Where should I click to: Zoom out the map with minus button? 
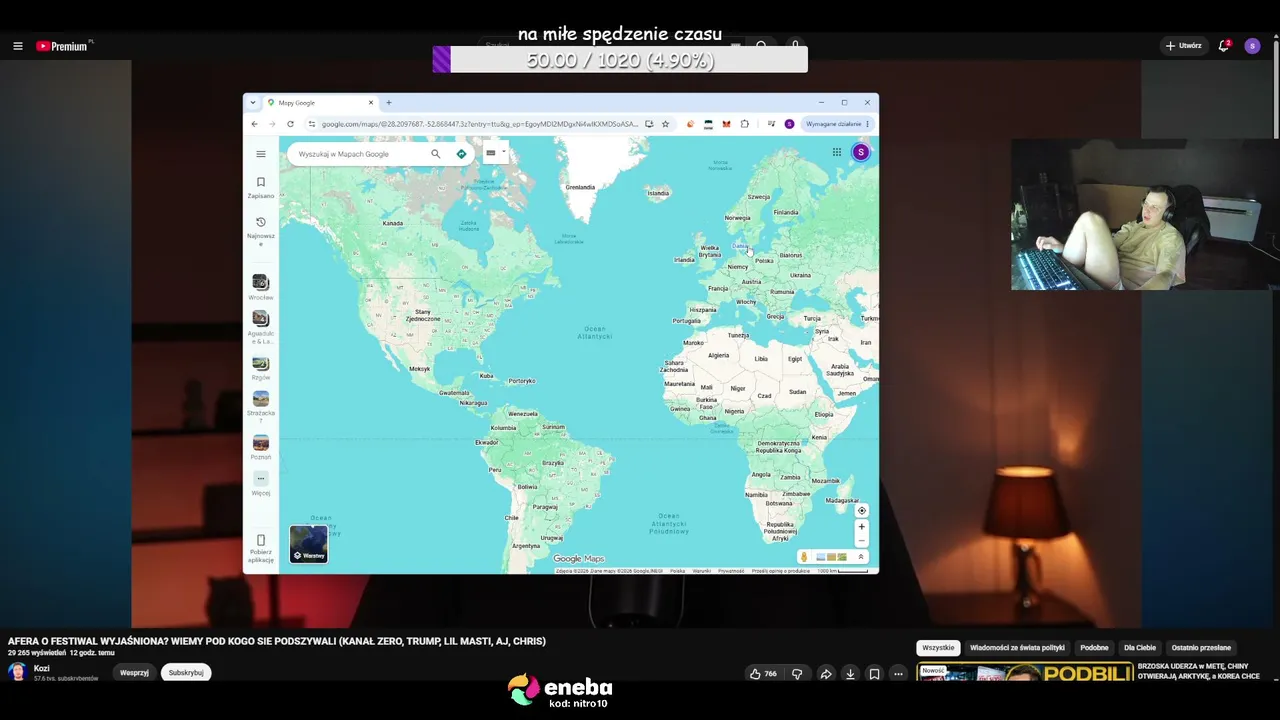(x=861, y=541)
